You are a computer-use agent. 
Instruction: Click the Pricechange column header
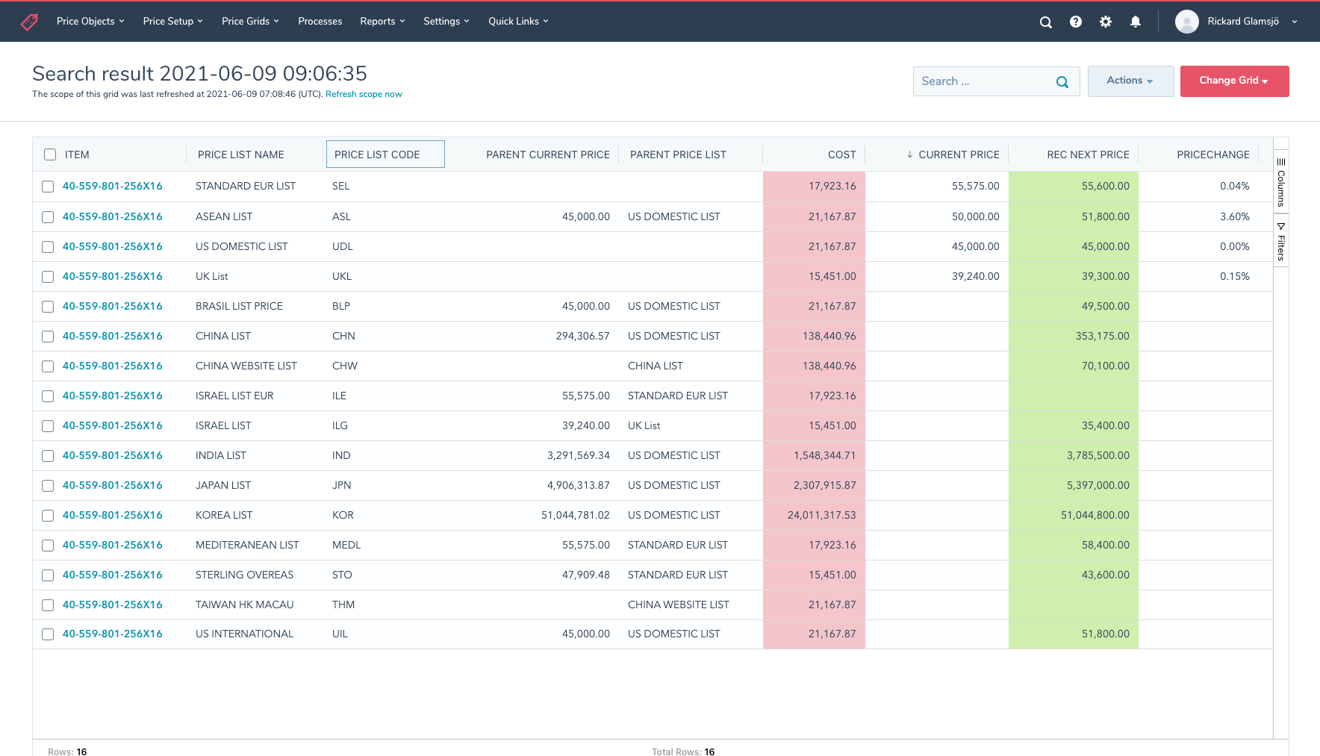(x=1213, y=155)
